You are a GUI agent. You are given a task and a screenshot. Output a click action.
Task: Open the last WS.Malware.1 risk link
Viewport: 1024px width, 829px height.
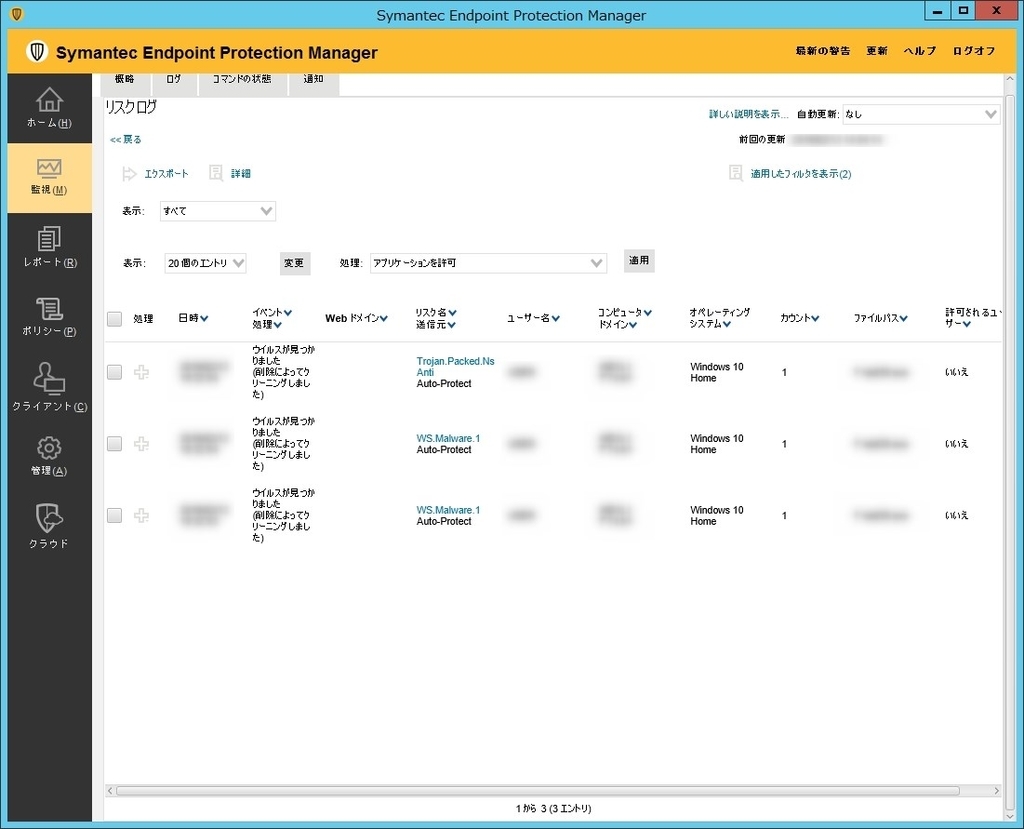(448, 510)
